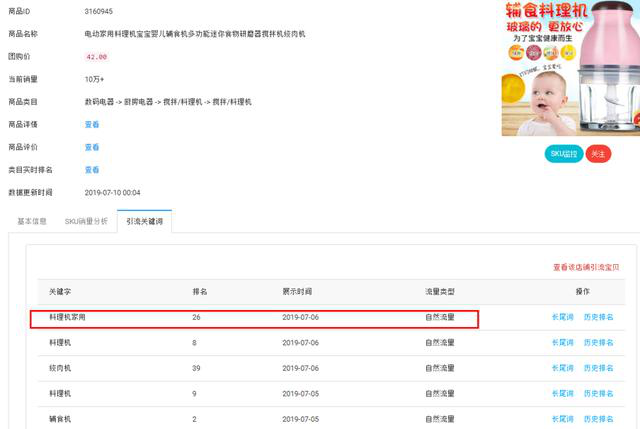Click the 排名 column header

pyautogui.click(x=199, y=291)
